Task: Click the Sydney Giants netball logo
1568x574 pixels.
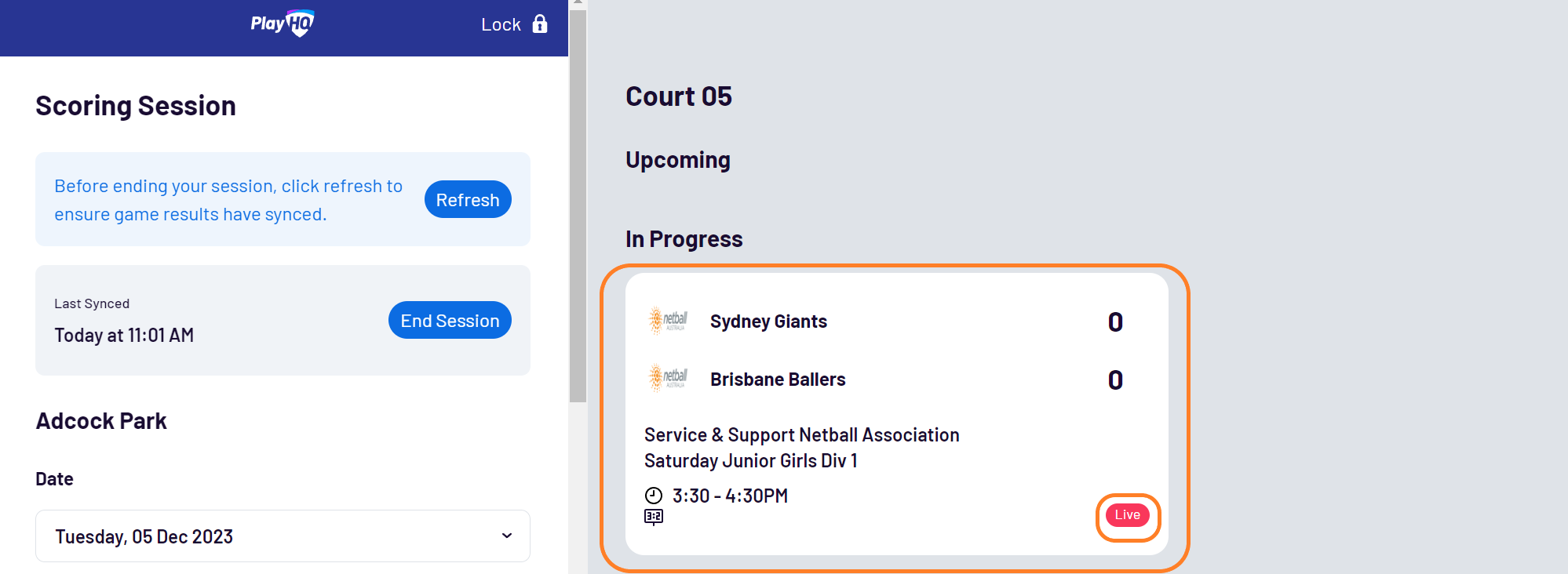Action: coord(668,321)
